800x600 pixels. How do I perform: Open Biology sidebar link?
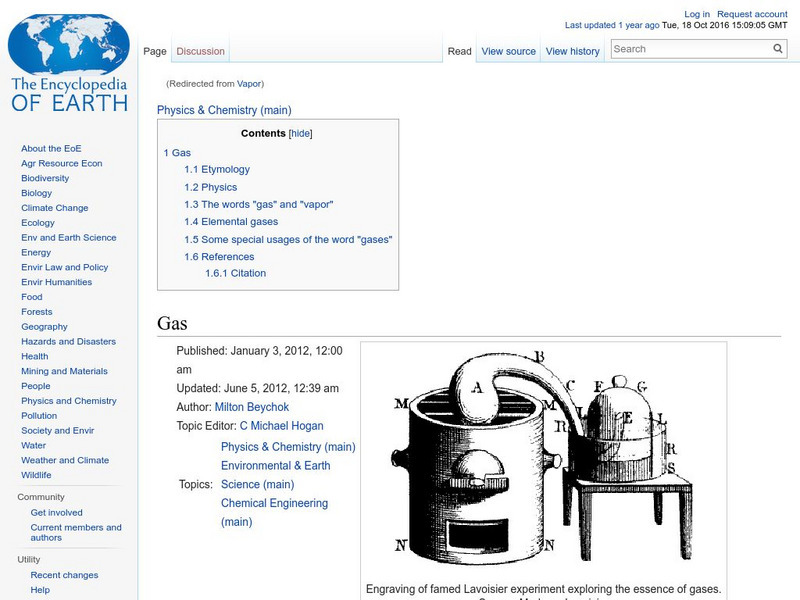pos(36,193)
